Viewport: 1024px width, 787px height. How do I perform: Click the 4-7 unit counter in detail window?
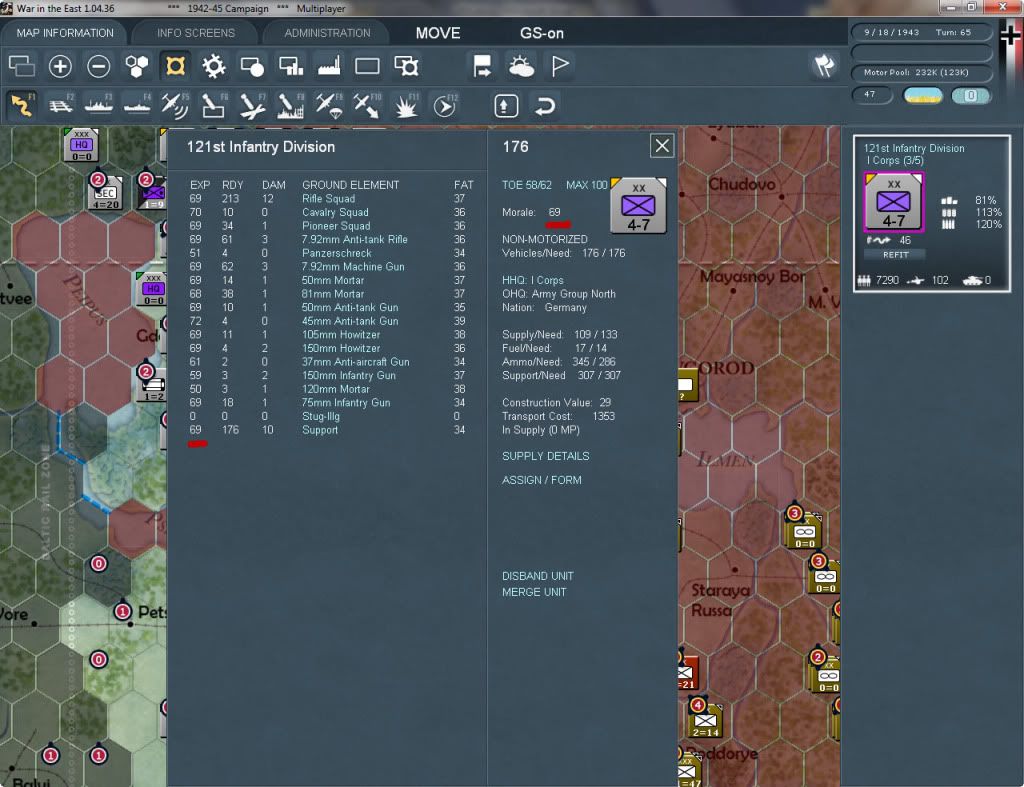[638, 205]
